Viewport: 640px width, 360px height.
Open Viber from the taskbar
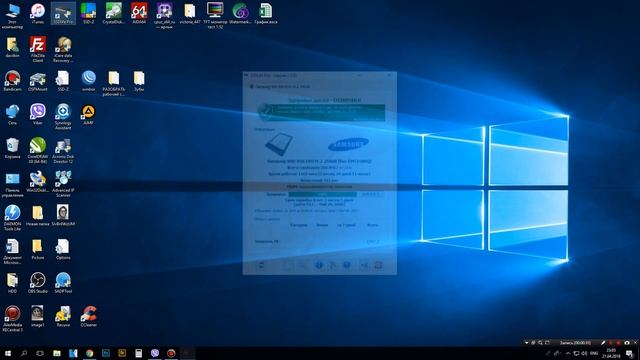click(x=155, y=353)
